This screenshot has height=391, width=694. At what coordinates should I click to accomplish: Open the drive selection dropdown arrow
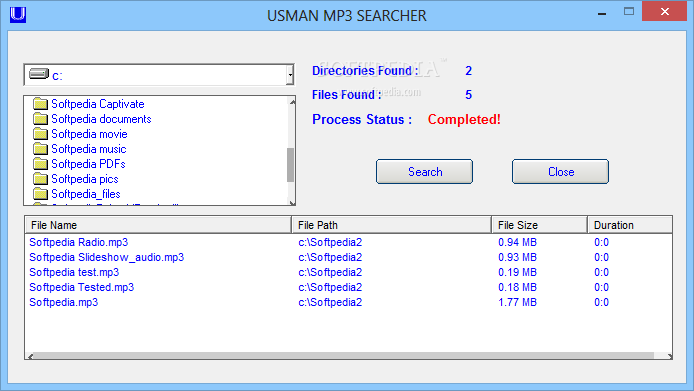tap(290, 75)
